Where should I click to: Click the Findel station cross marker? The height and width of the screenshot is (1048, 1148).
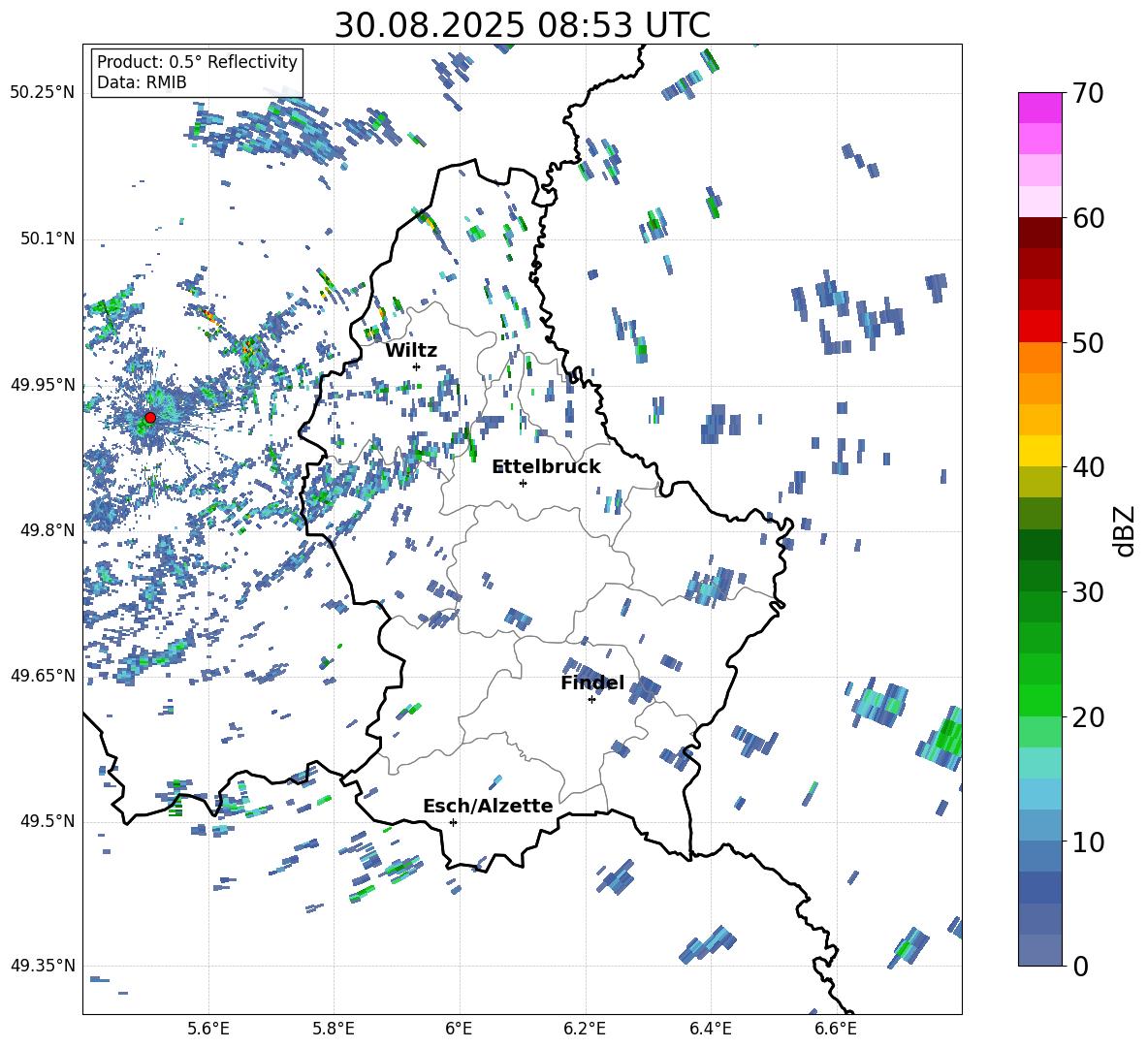coord(591,700)
